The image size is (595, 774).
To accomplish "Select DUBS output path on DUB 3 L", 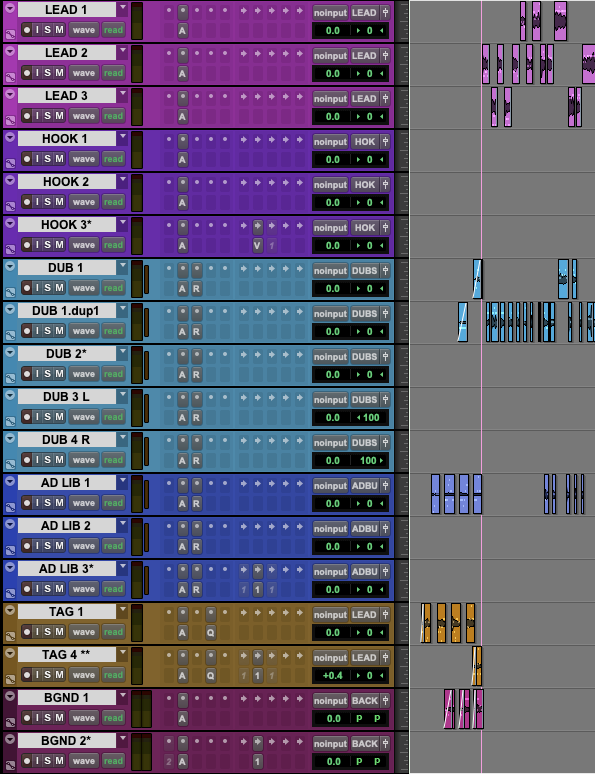I will coord(364,400).
